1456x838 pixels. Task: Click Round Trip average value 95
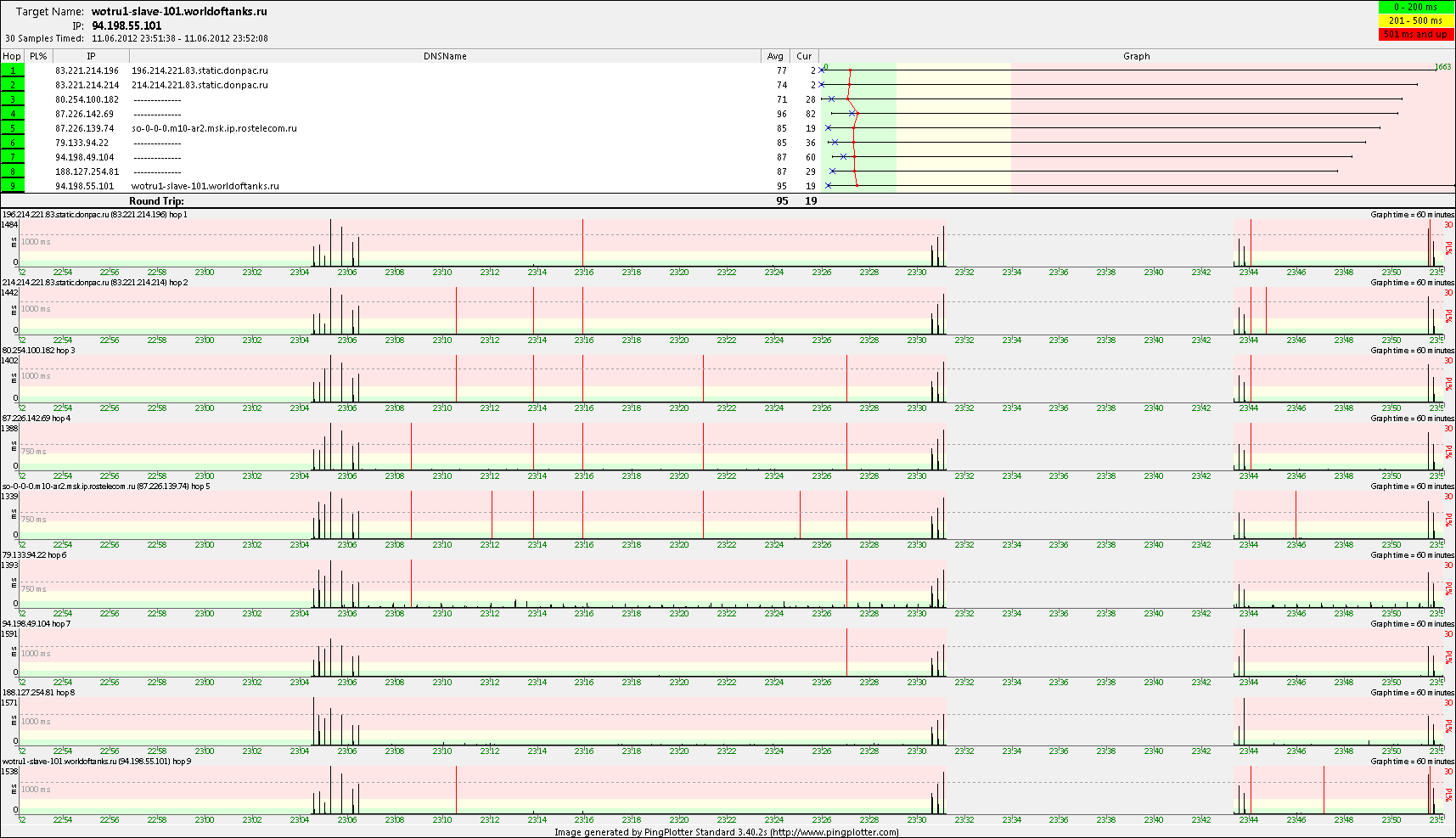pos(782,201)
